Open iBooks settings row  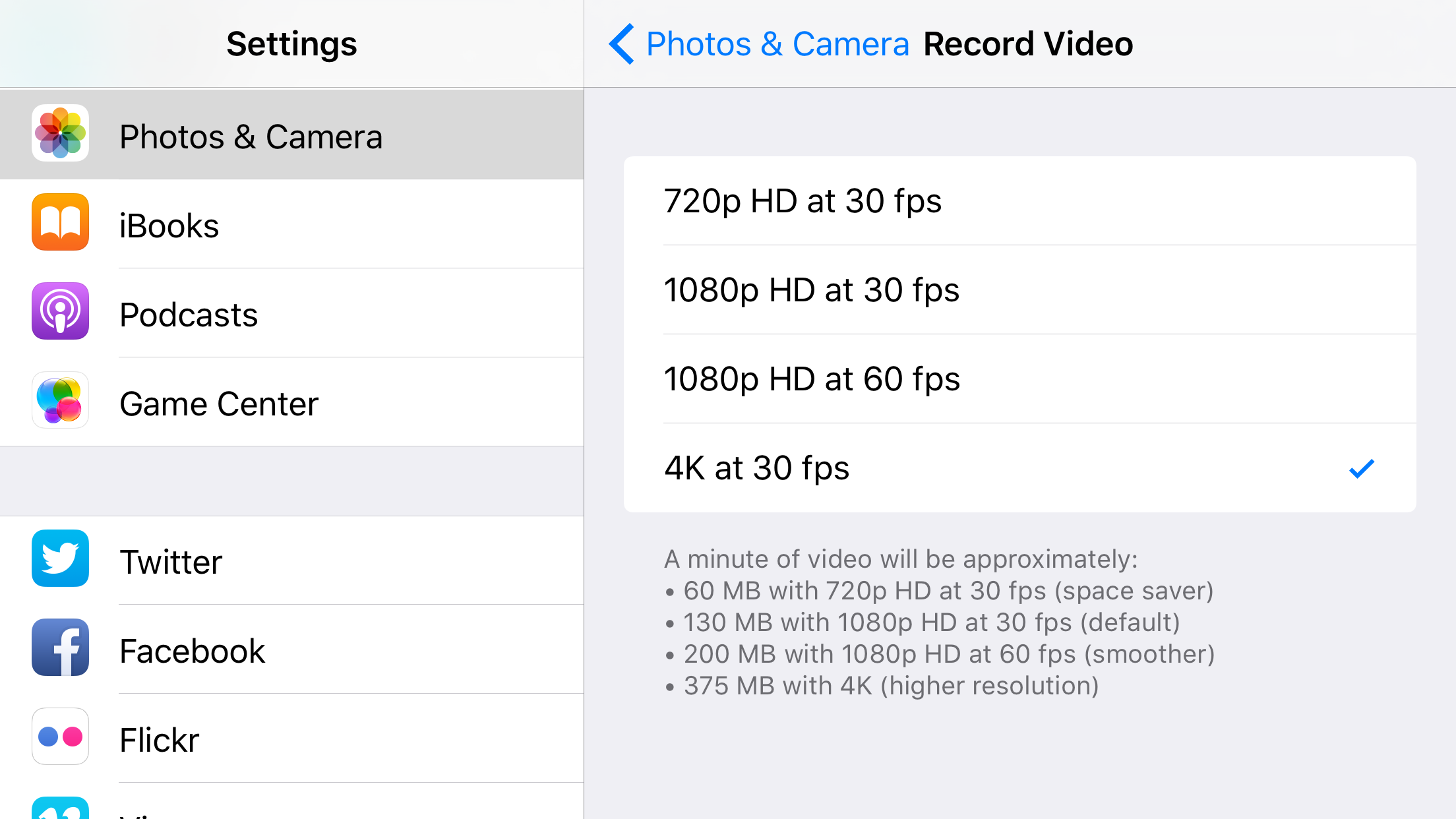(291, 224)
